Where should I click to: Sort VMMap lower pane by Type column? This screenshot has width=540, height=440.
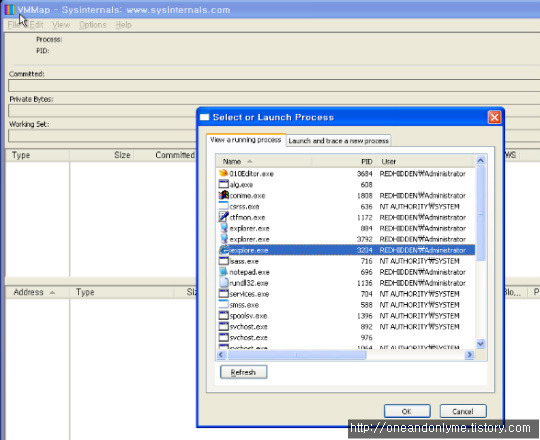point(121,292)
